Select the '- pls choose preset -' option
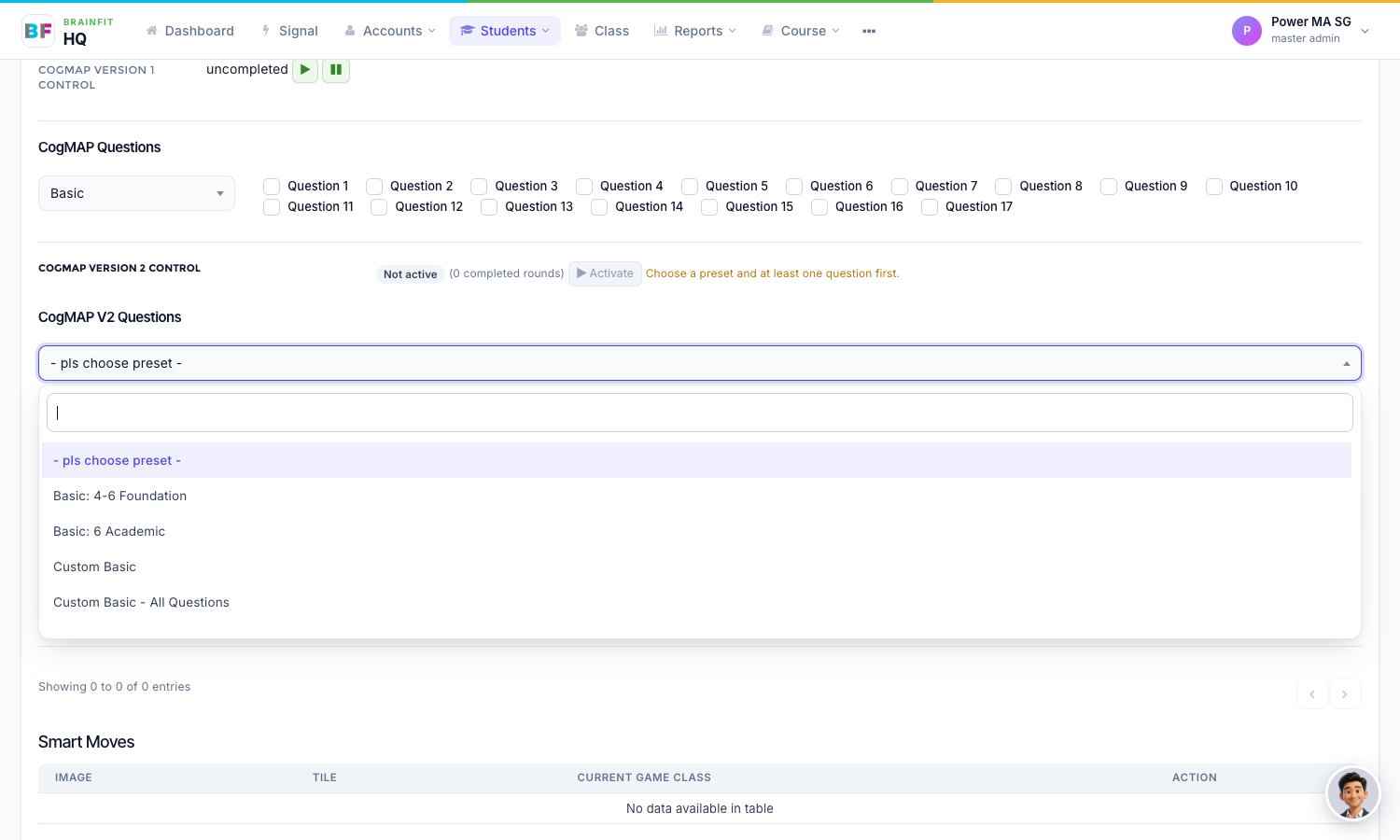This screenshot has width=1400, height=840. (697, 460)
